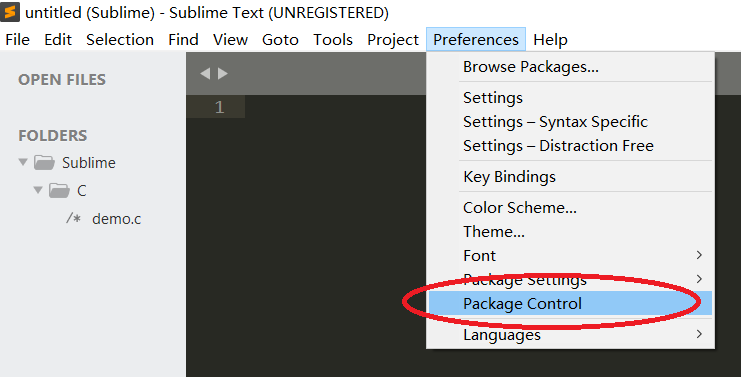Open Settings – Syntax Specific

(570, 122)
